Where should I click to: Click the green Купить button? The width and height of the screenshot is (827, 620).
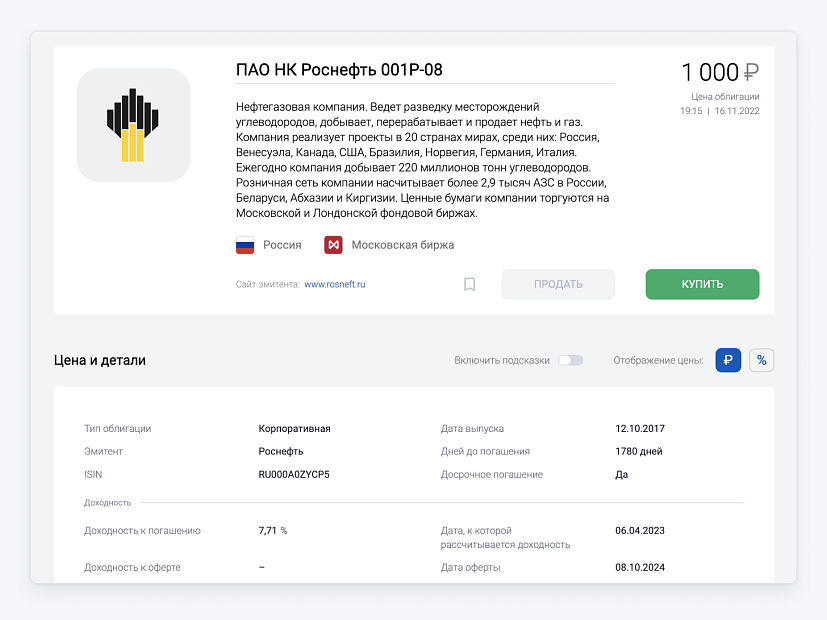(702, 284)
